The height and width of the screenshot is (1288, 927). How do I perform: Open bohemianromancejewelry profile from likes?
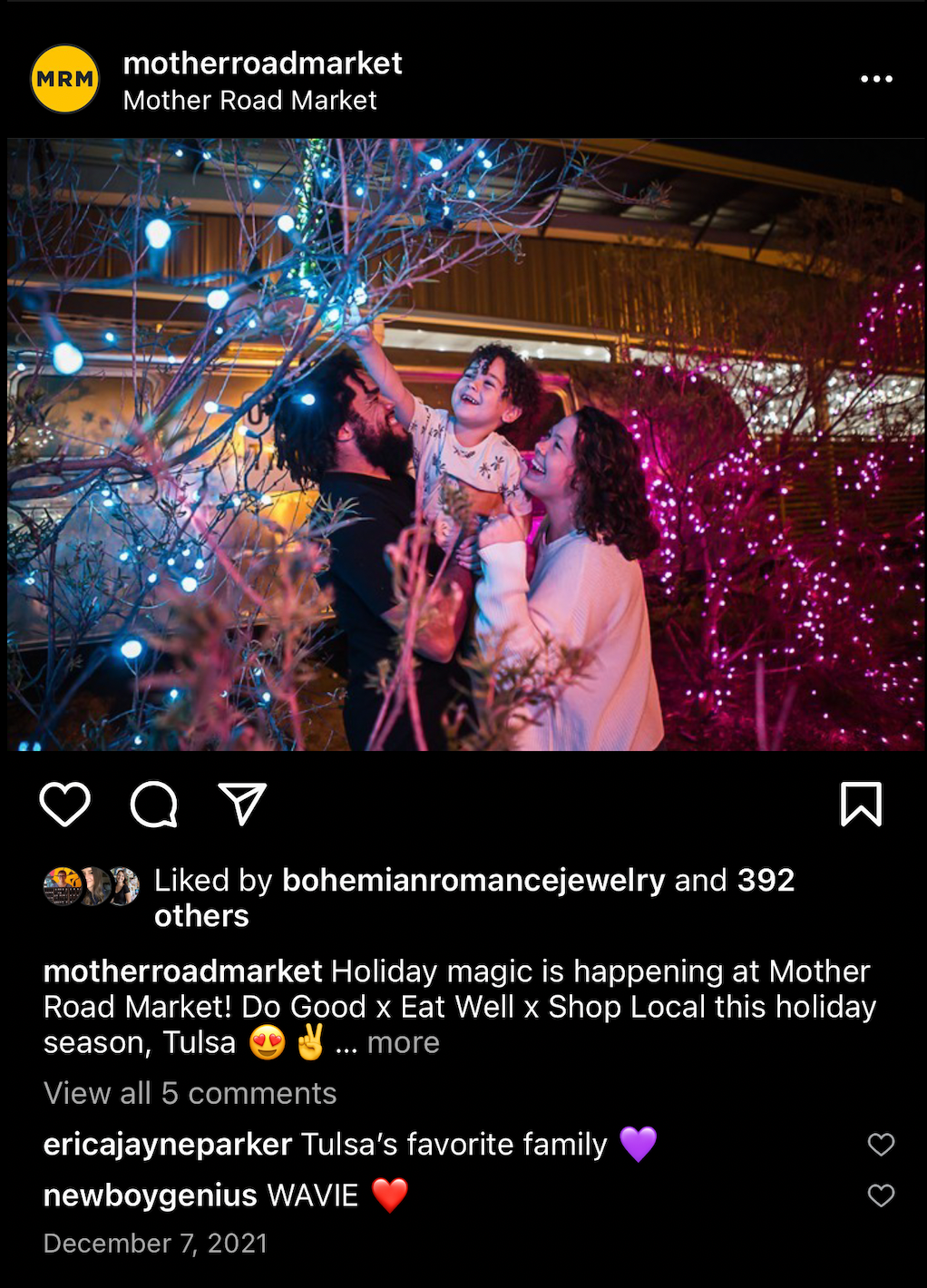pos(473,880)
